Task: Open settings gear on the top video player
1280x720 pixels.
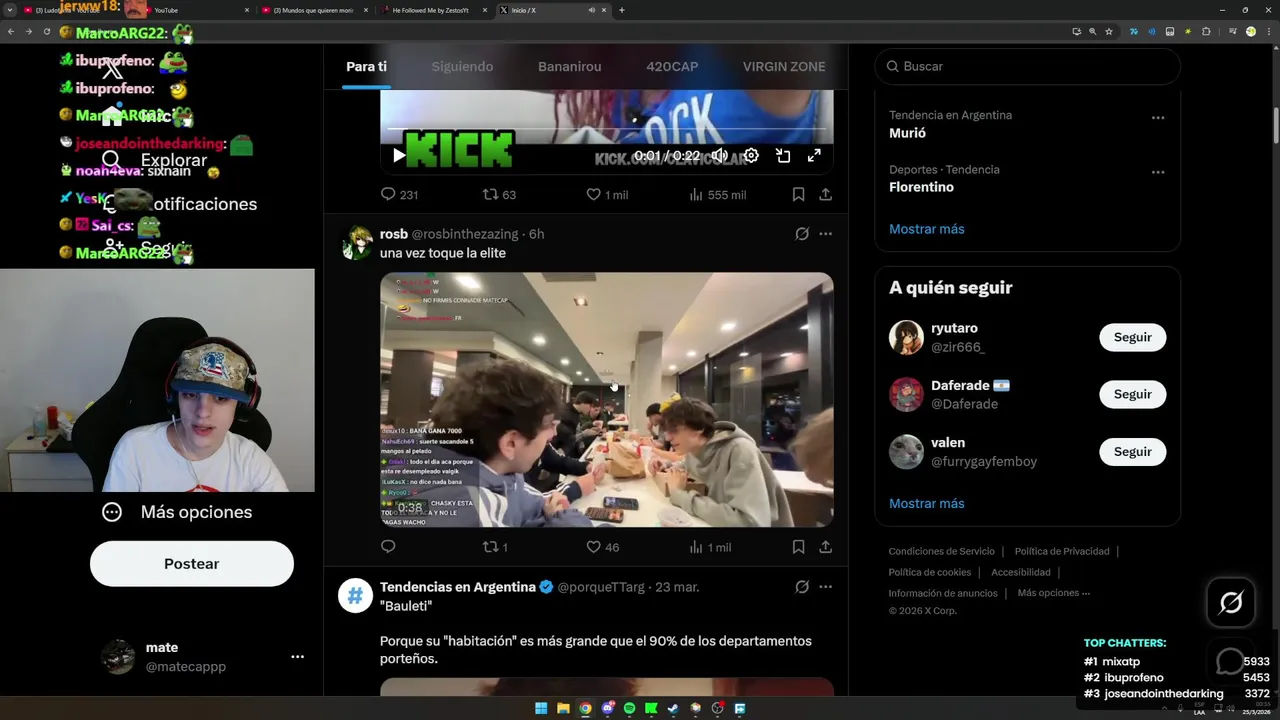Action: [751, 155]
